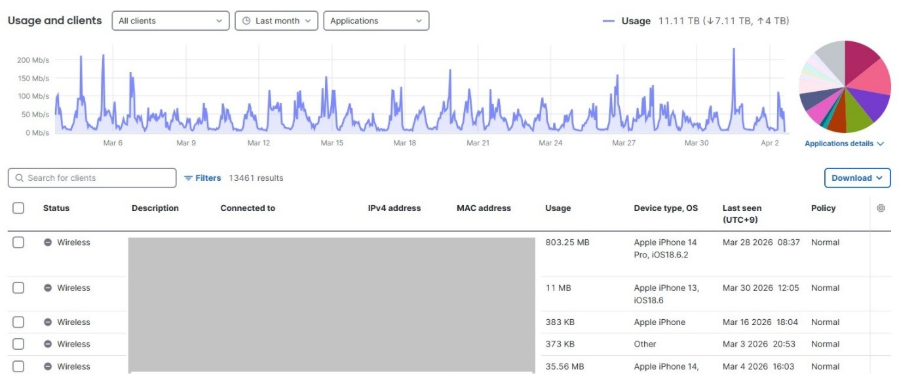
Task: Click the Mar 15 label on chart axis
Action: pyautogui.click(x=332, y=143)
